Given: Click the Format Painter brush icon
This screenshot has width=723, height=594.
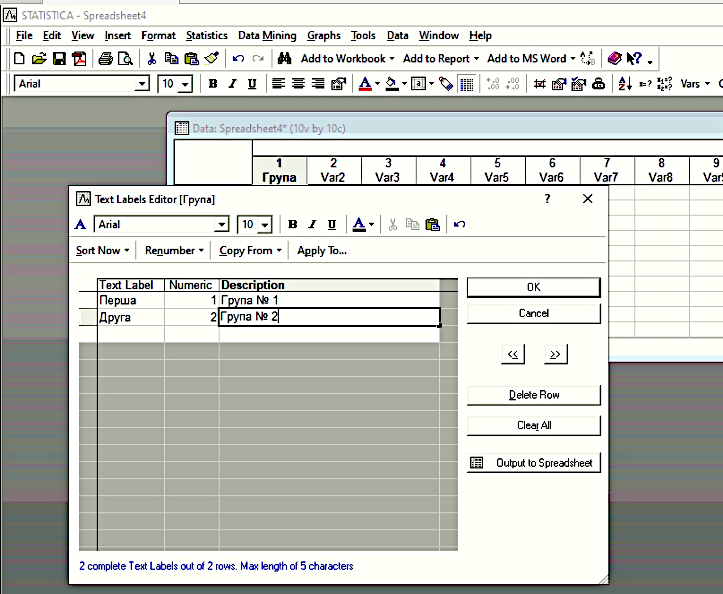Looking at the screenshot, I should 211,59.
